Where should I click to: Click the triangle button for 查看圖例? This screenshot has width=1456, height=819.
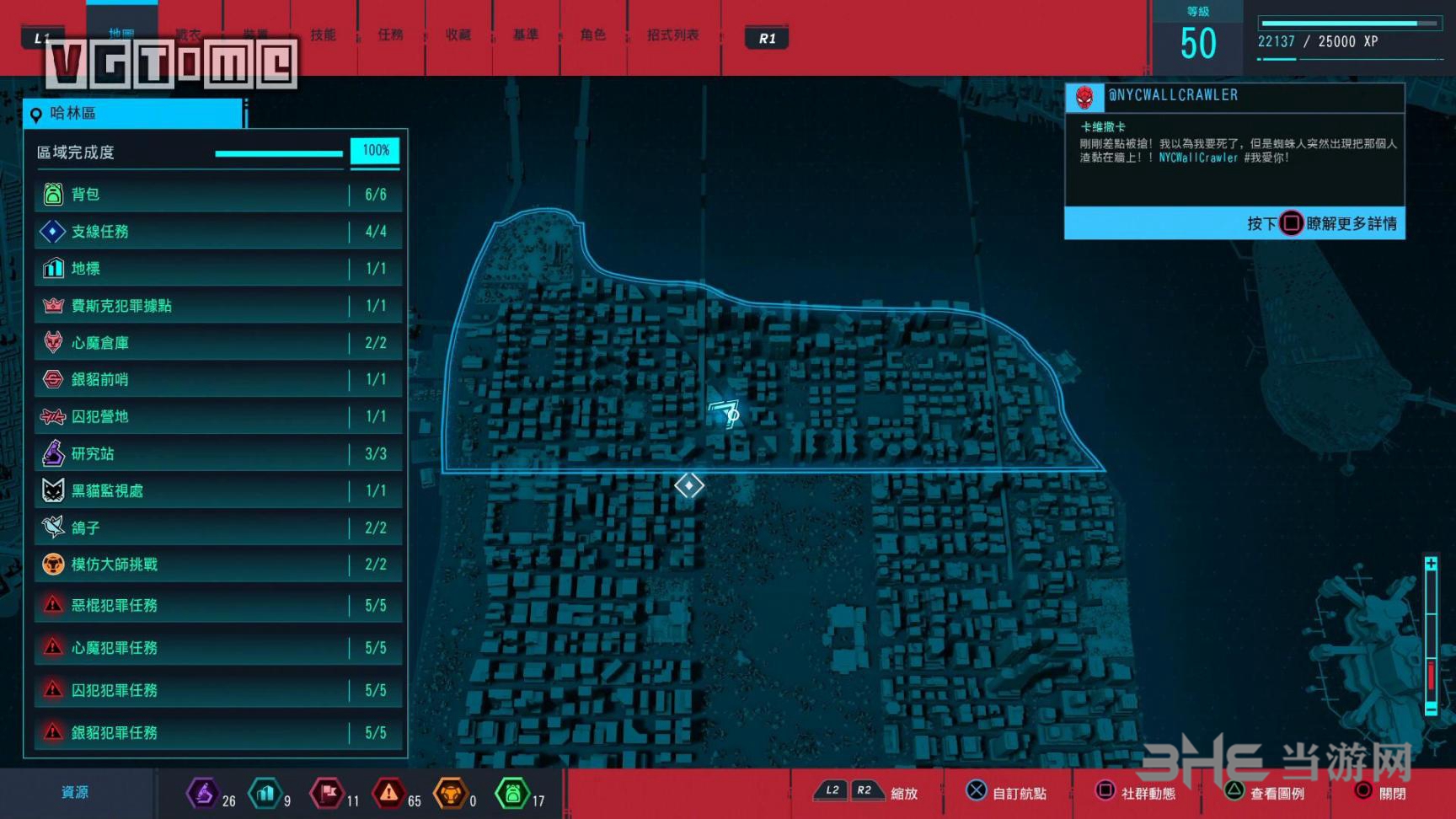pos(1234,790)
